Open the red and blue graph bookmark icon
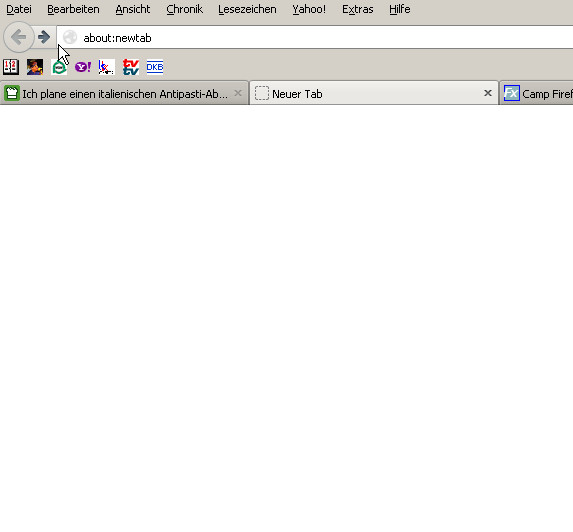This screenshot has height=532, width=573. (x=107, y=67)
